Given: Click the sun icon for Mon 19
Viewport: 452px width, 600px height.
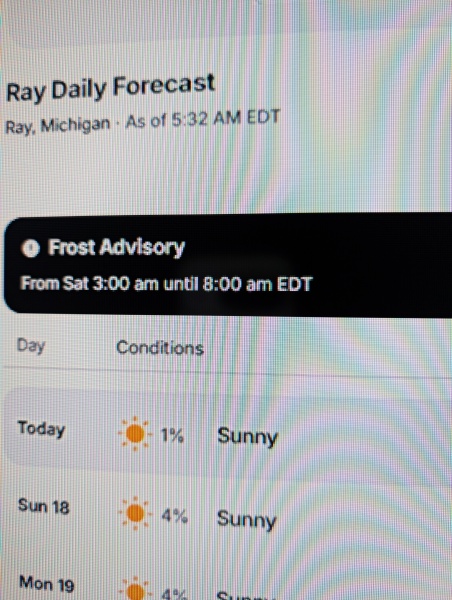Looking at the screenshot, I should (135, 589).
